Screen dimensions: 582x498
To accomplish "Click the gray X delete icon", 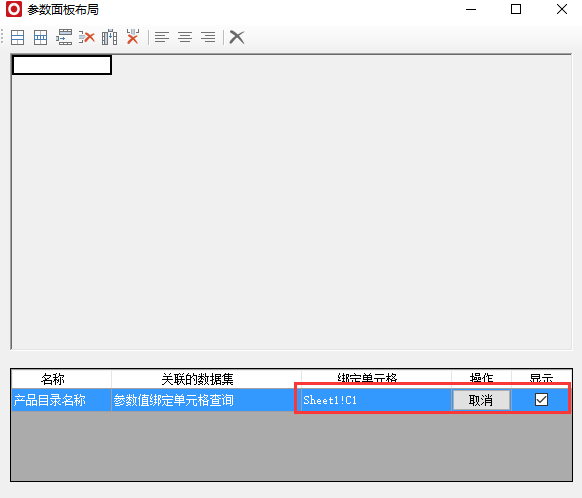I will [237, 37].
